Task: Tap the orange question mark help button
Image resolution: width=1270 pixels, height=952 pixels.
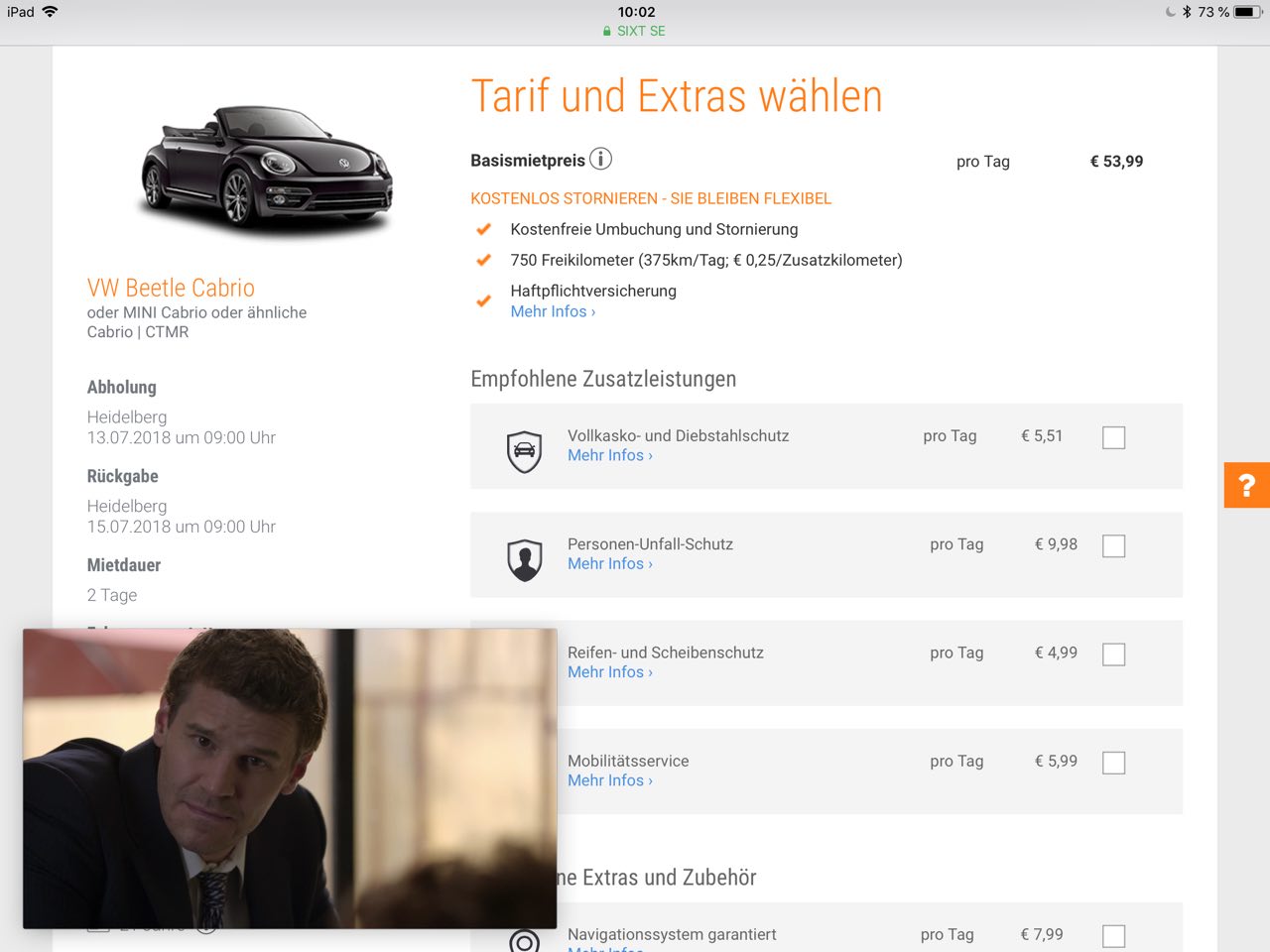Action: (x=1246, y=485)
